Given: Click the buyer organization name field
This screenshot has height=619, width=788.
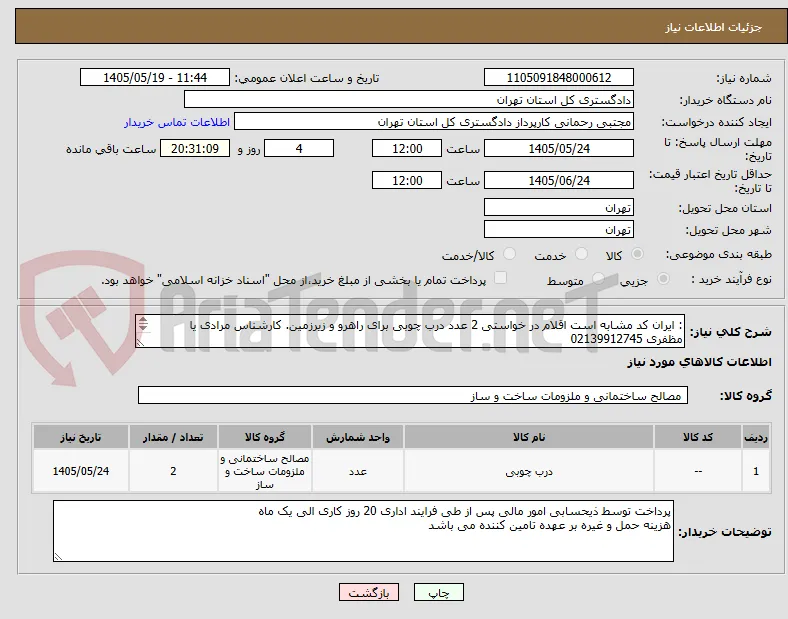Looking at the screenshot, I should click(x=409, y=99).
